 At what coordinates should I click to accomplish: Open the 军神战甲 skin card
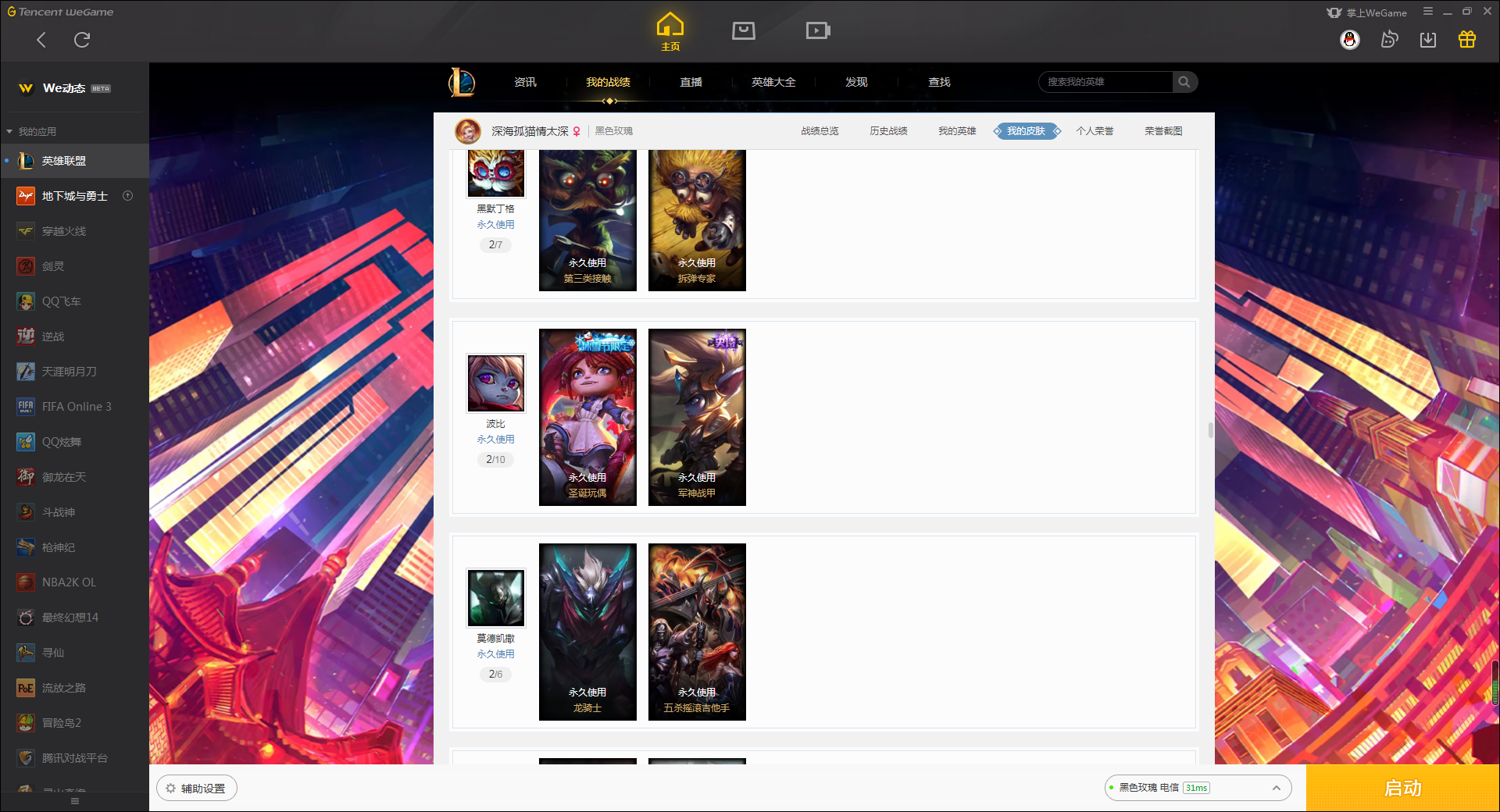tap(697, 417)
